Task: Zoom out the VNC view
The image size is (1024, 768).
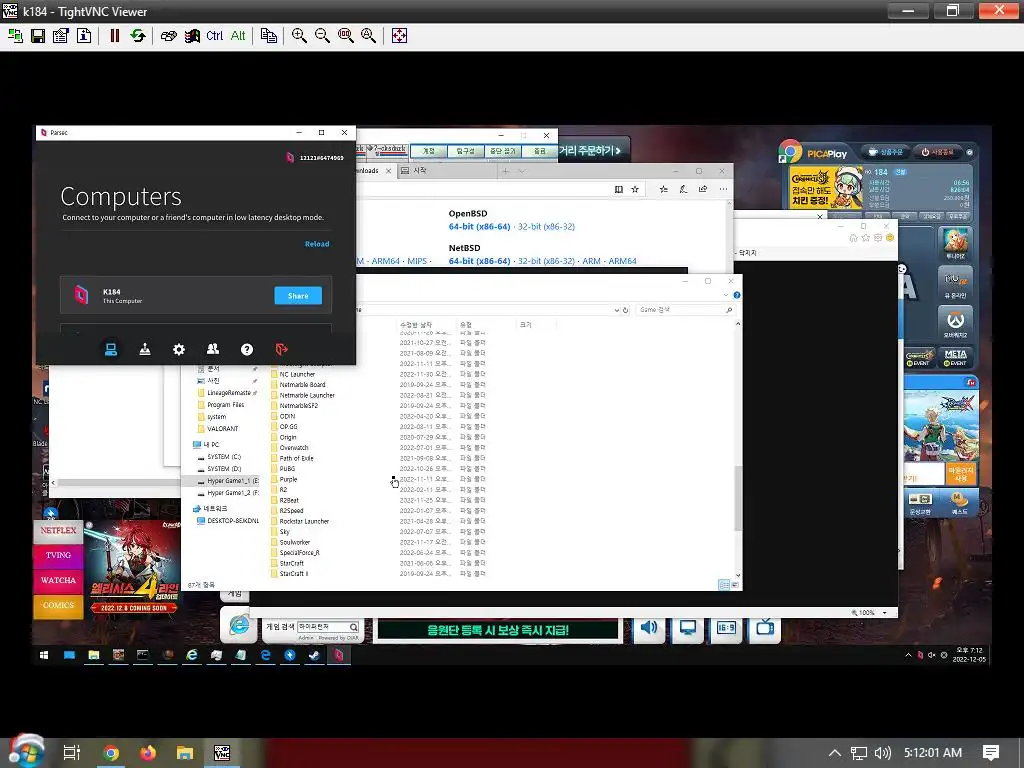Action: [322, 35]
